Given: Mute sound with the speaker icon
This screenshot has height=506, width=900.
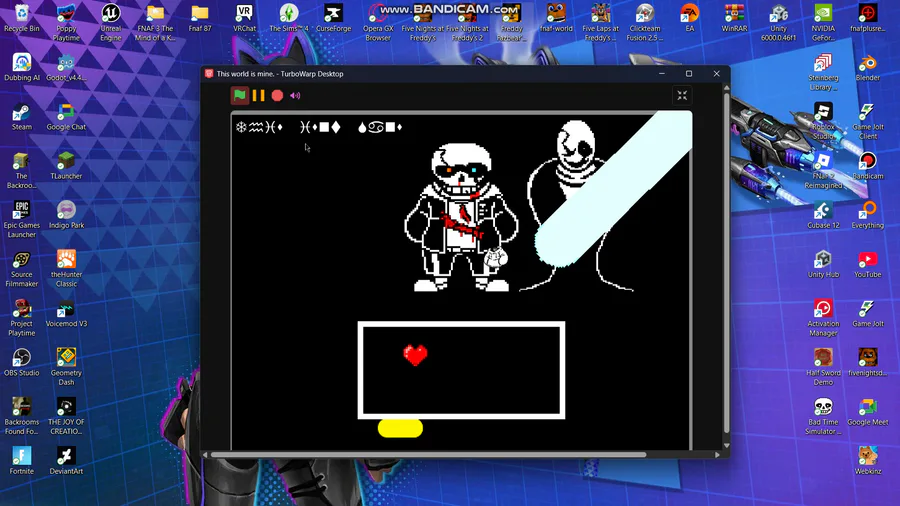Looking at the screenshot, I should [x=295, y=96].
